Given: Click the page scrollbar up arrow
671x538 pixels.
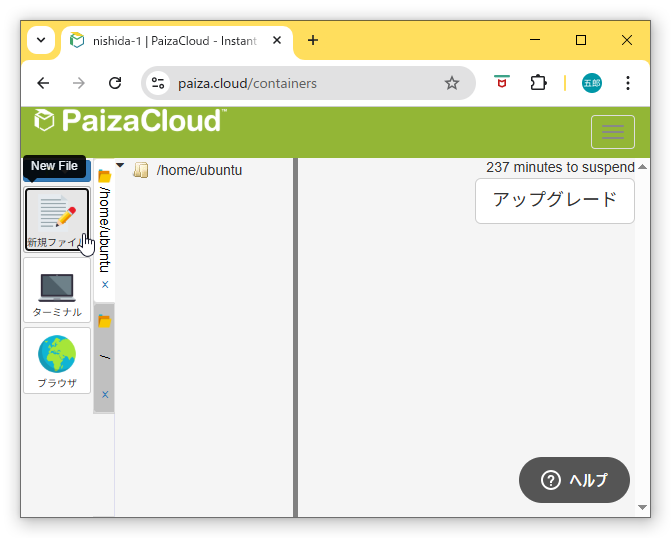Looking at the screenshot, I should click(642, 167).
